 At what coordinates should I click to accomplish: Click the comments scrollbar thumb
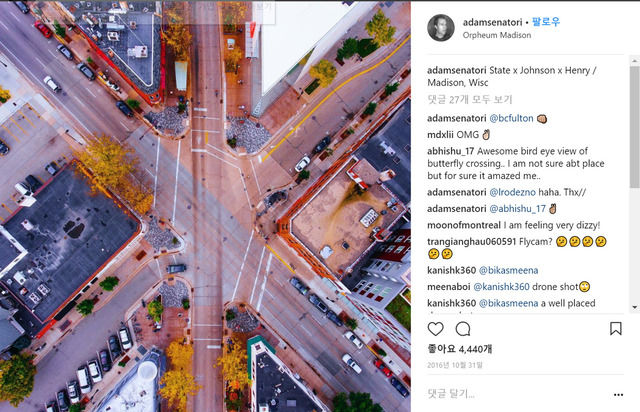click(635, 127)
